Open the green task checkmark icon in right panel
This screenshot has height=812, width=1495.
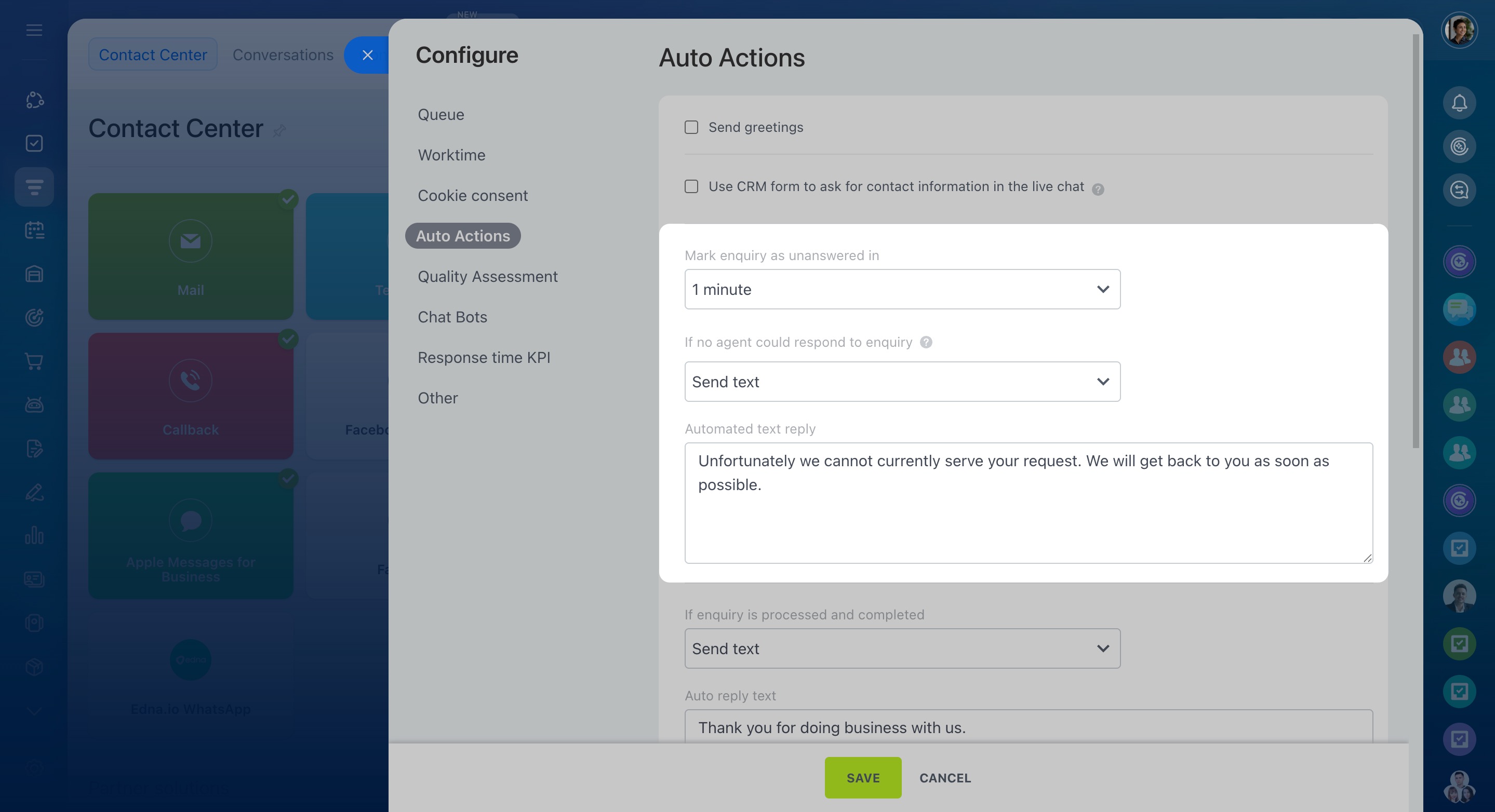click(x=1459, y=644)
